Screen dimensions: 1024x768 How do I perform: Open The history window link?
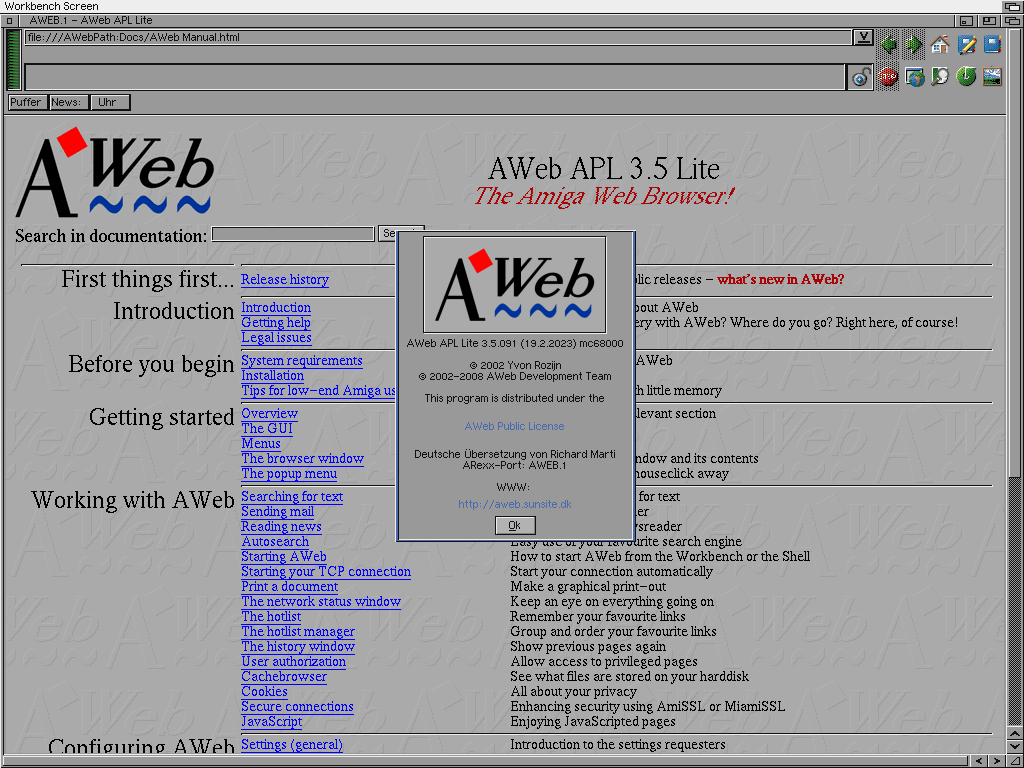(298, 647)
